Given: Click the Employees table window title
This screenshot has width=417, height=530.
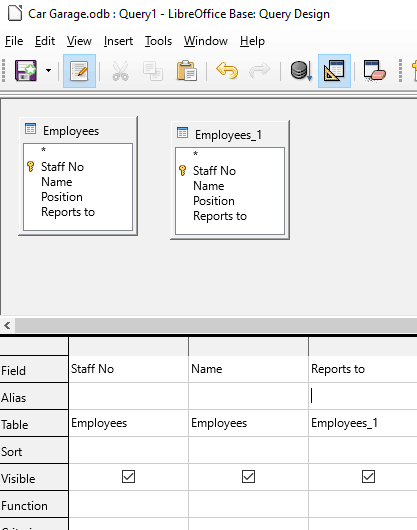Looking at the screenshot, I should click(x=71, y=131).
